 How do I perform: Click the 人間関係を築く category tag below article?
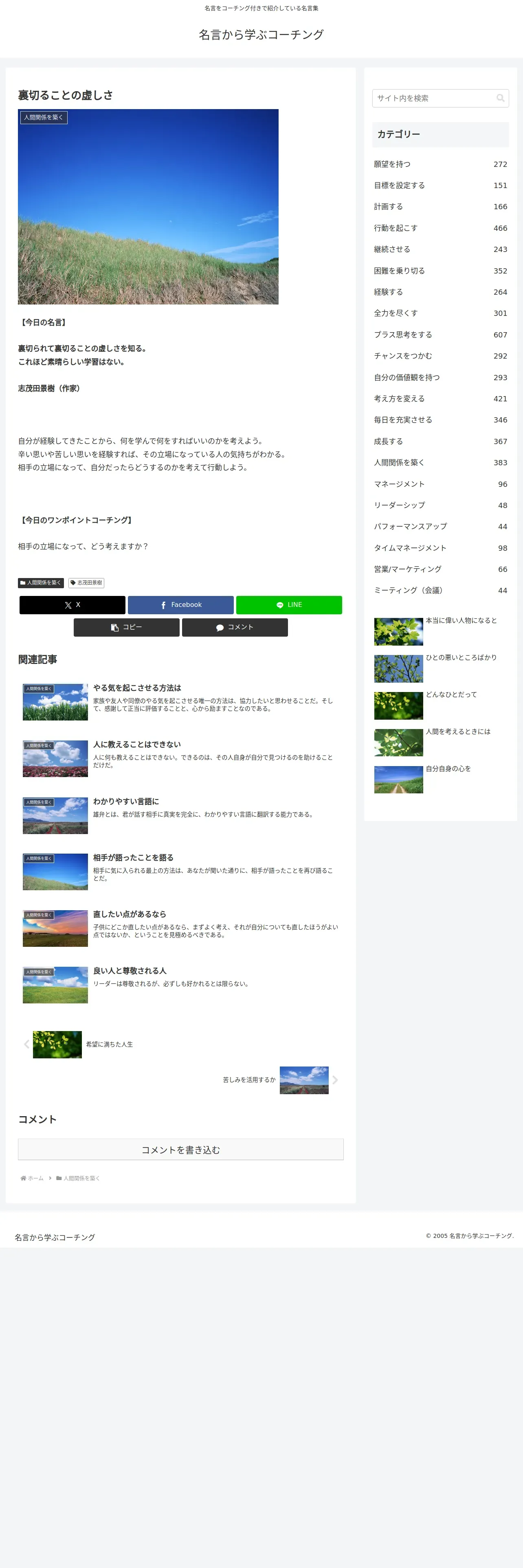click(41, 583)
